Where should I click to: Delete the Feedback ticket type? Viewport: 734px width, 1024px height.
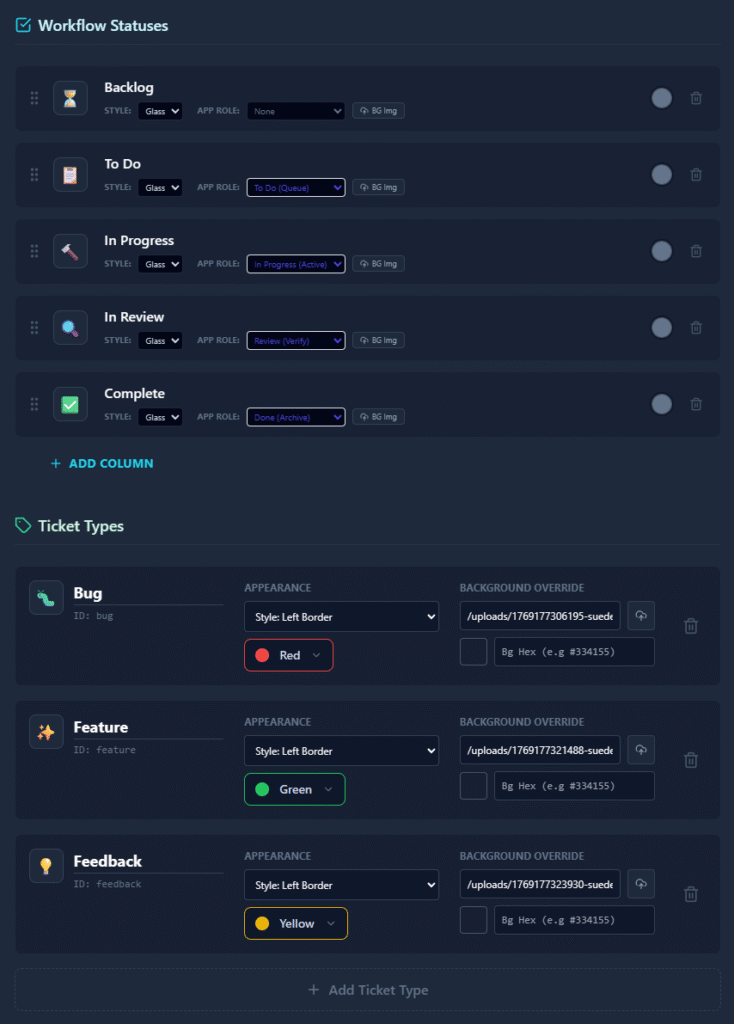point(690,894)
